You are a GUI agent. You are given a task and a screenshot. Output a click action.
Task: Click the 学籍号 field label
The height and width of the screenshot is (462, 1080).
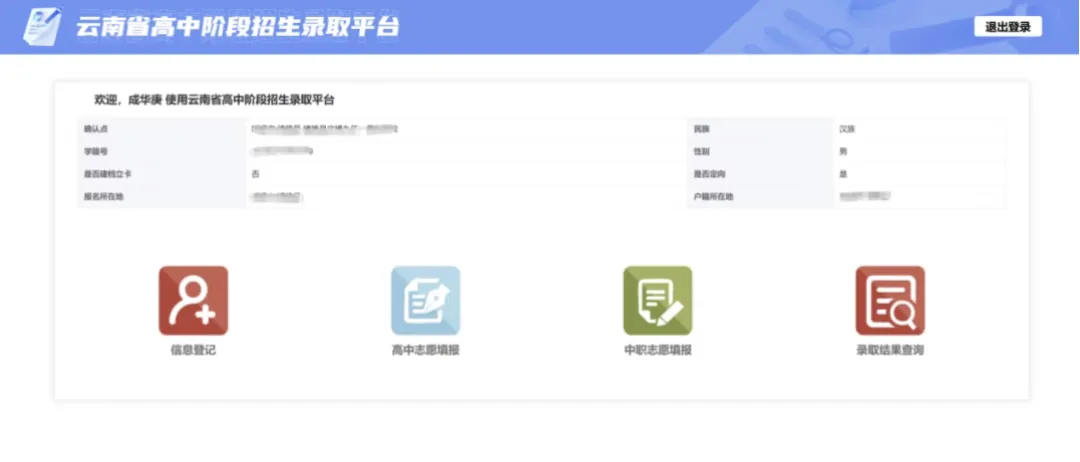tap(96, 151)
